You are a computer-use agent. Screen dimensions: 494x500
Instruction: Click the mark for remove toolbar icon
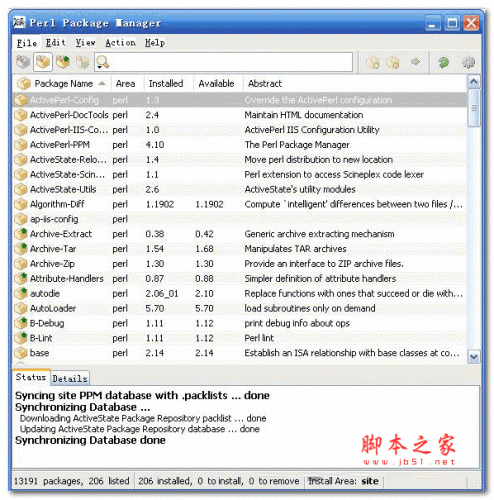pyautogui.click(x=393, y=62)
